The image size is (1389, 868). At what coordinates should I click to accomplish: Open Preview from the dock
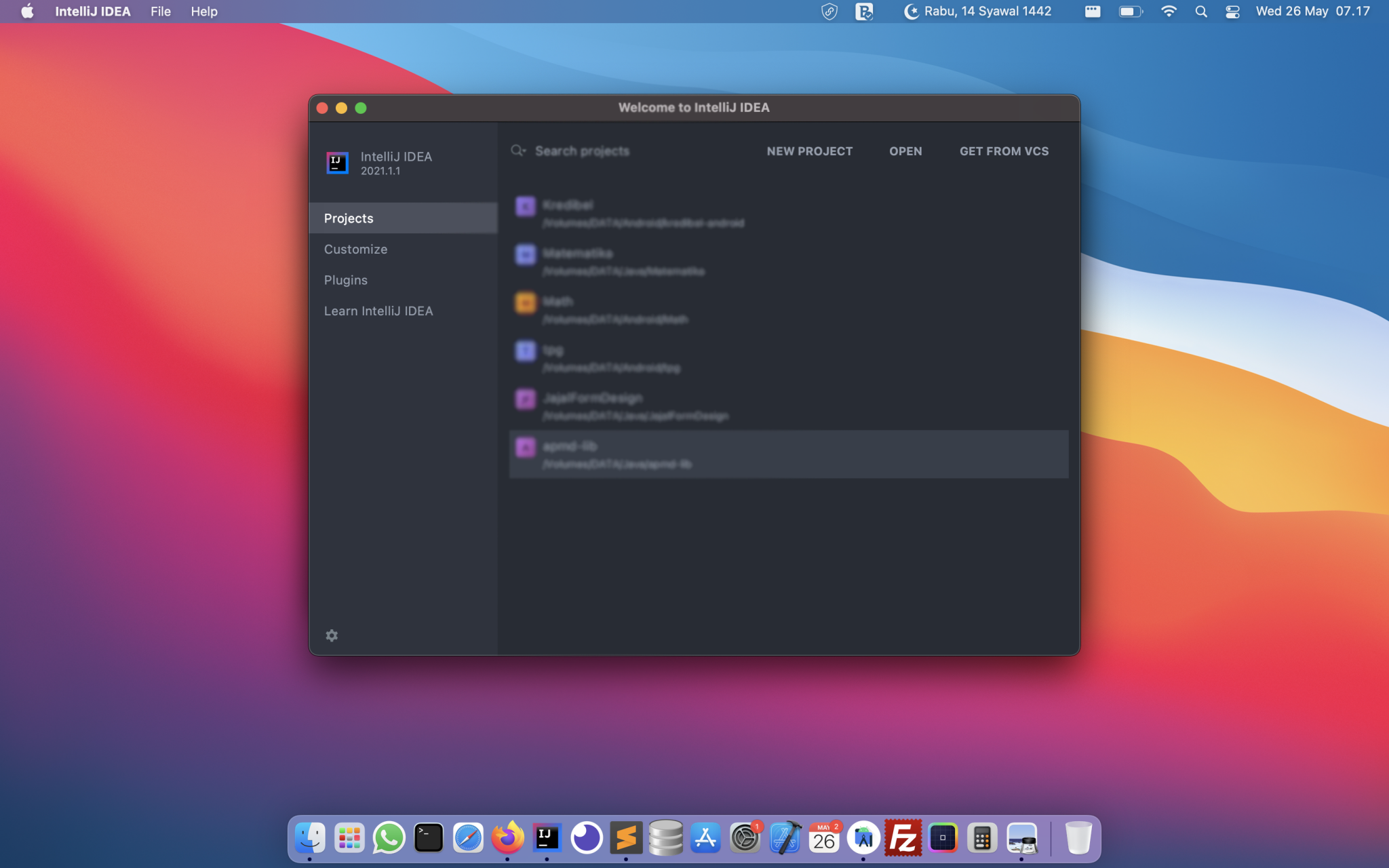tap(1022, 838)
